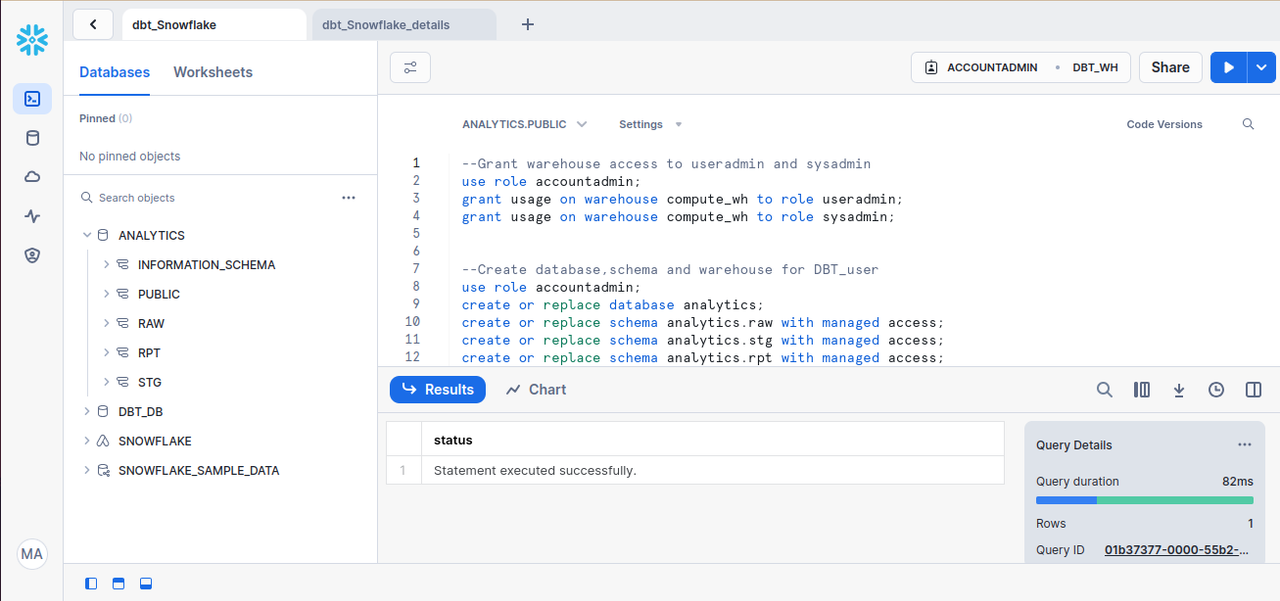The height and width of the screenshot is (601, 1280).
Task: Open Activity monitoring icon in sidebar
Action: [x=32, y=216]
